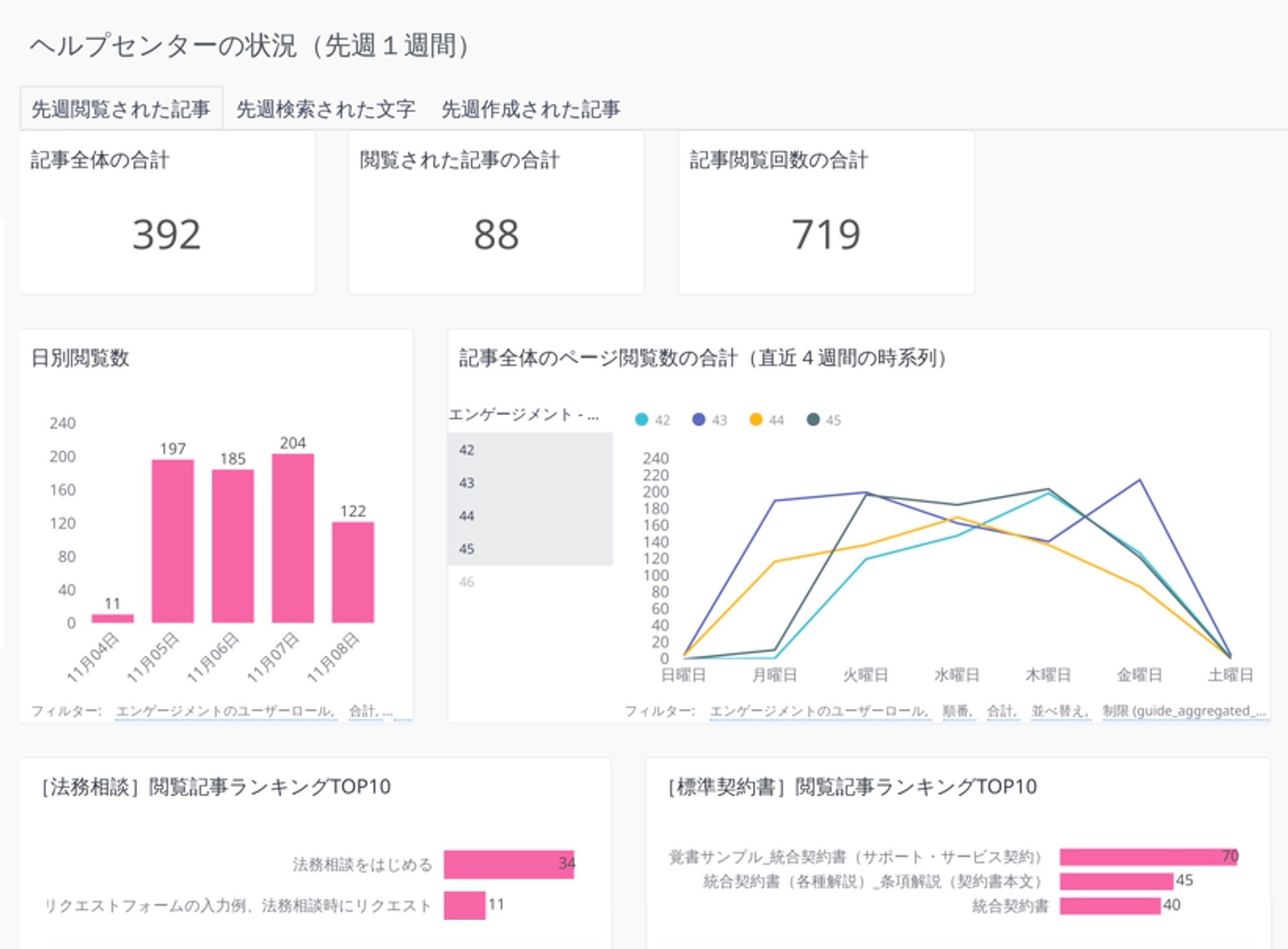The image size is (1288, 949).
Task: Click the 水曜日 axis label on line chart
Action: click(x=957, y=674)
